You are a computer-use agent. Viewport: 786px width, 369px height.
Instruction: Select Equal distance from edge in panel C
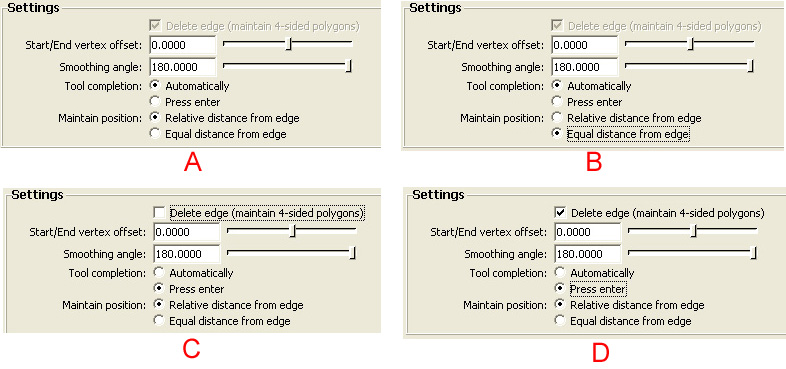pos(159,321)
